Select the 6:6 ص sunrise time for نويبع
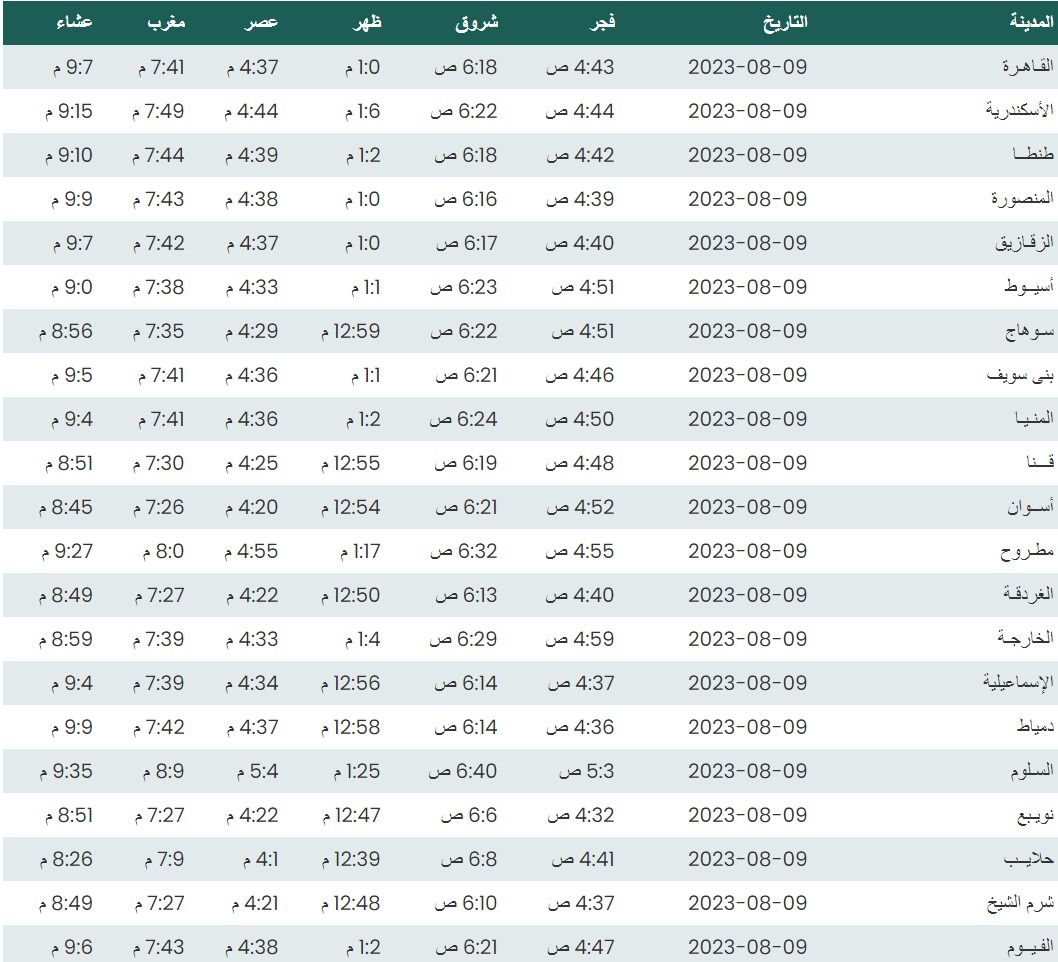1058x962 pixels. tap(467, 815)
